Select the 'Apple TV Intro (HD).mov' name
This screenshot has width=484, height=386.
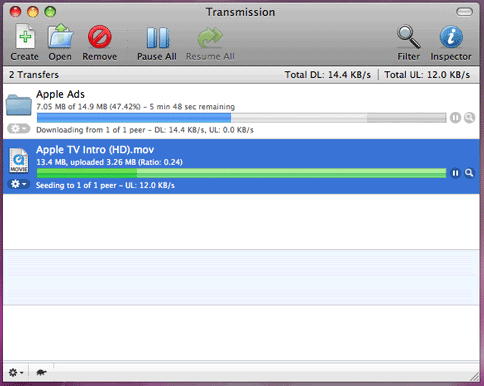95,150
